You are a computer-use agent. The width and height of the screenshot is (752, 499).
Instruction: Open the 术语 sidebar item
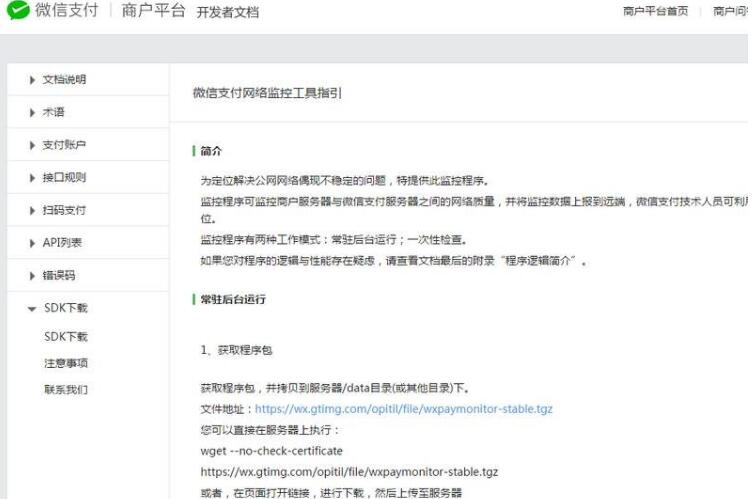pyautogui.click(x=53, y=112)
